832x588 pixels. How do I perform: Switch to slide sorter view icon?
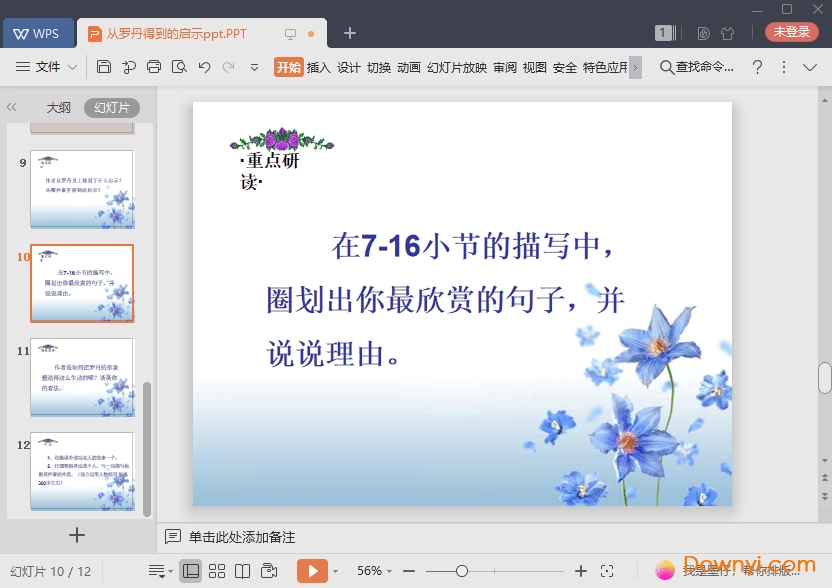(216, 570)
